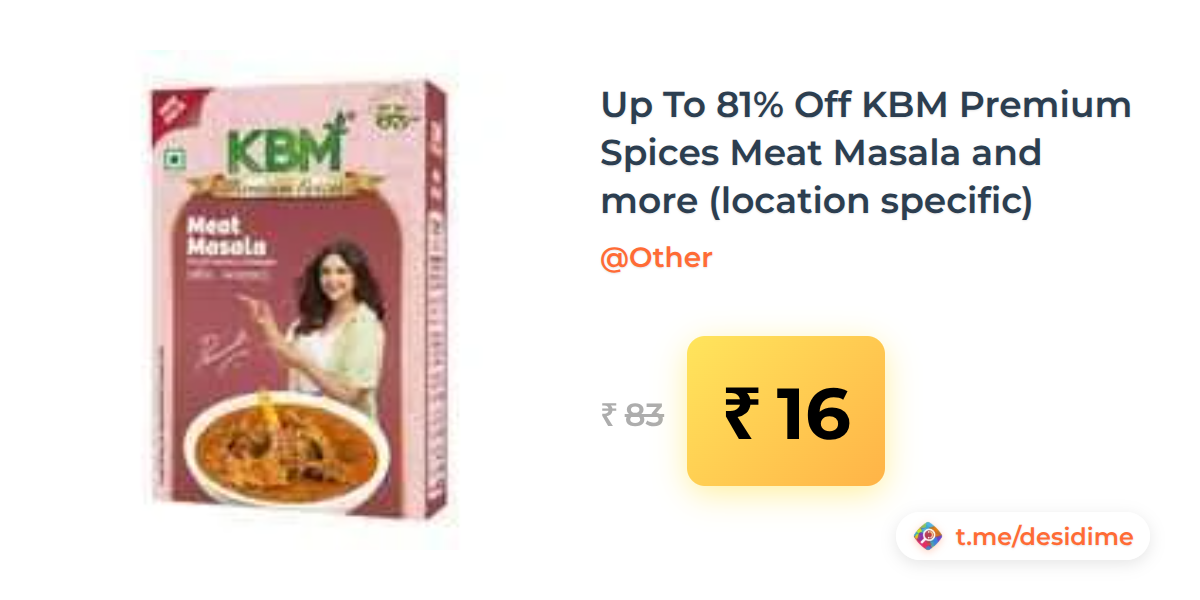
Task: Click the DesiDime logo icon
Action: [x=928, y=537]
